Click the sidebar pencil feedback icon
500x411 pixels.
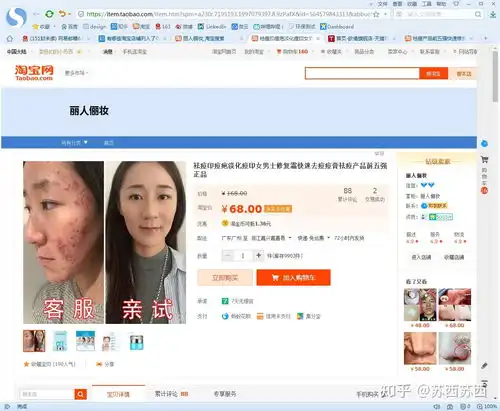(484, 365)
